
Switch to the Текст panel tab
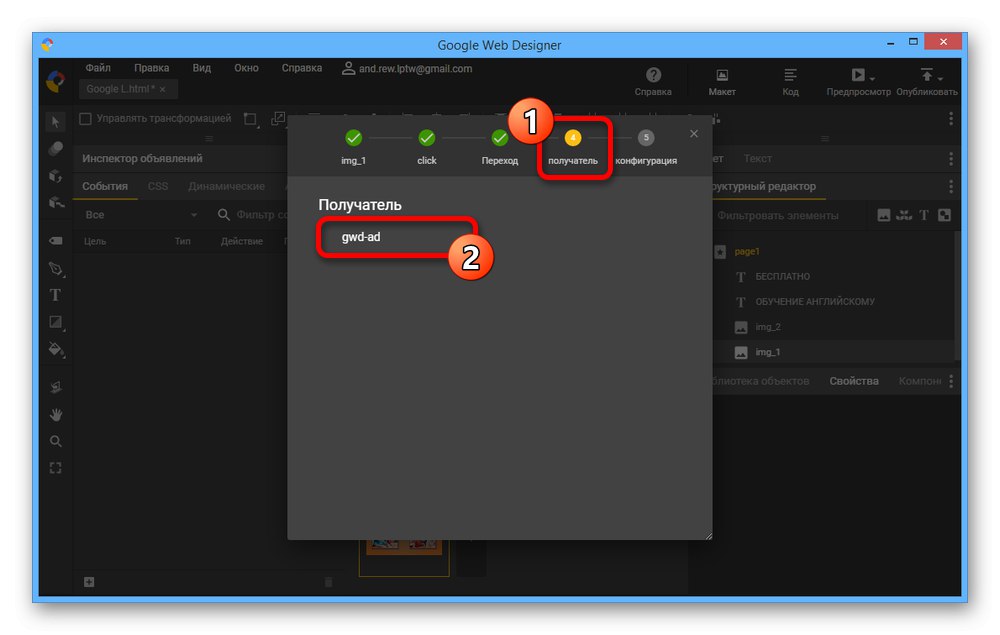(x=758, y=158)
